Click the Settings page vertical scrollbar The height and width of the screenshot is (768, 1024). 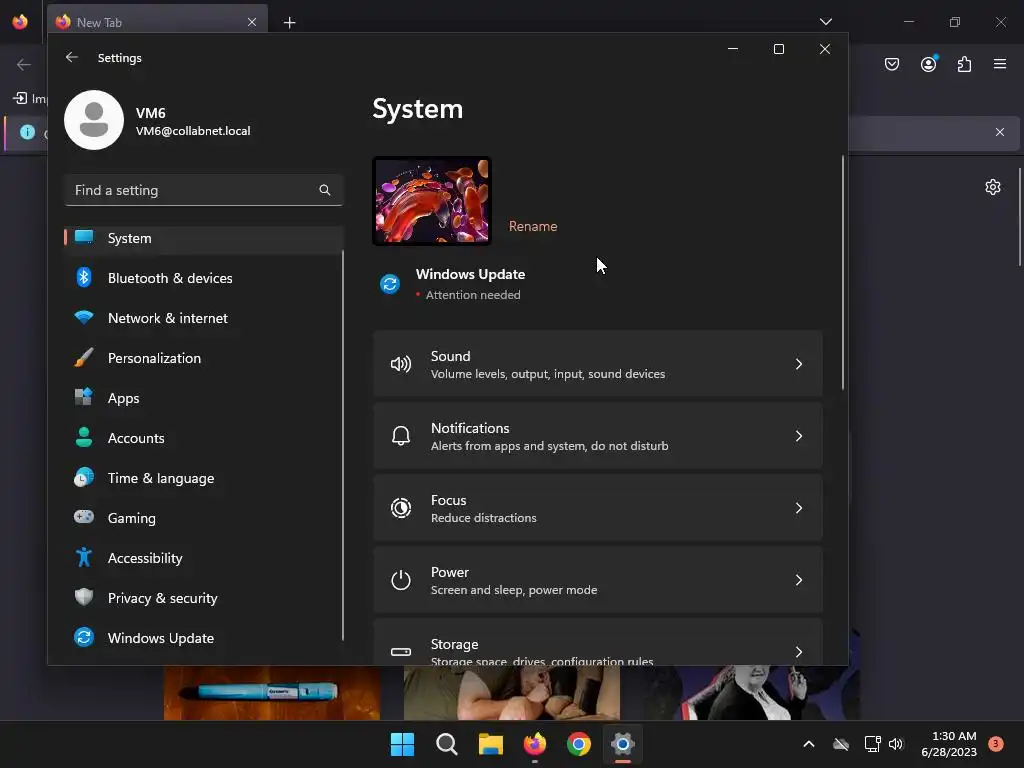[x=842, y=273]
